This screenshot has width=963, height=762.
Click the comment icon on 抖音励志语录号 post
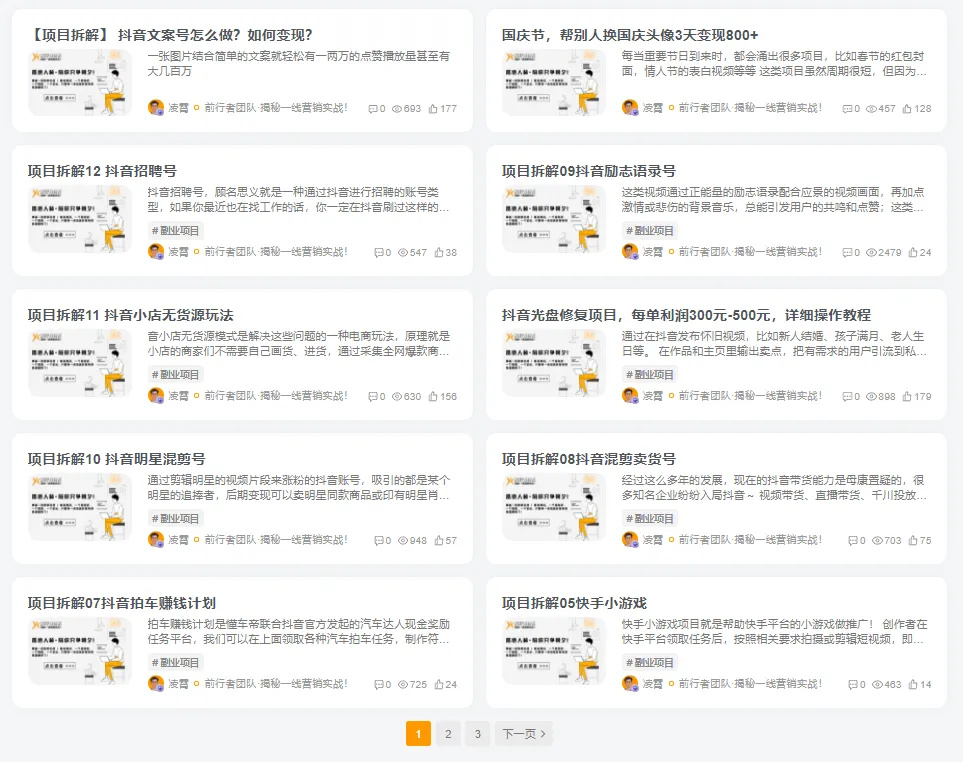(x=846, y=254)
